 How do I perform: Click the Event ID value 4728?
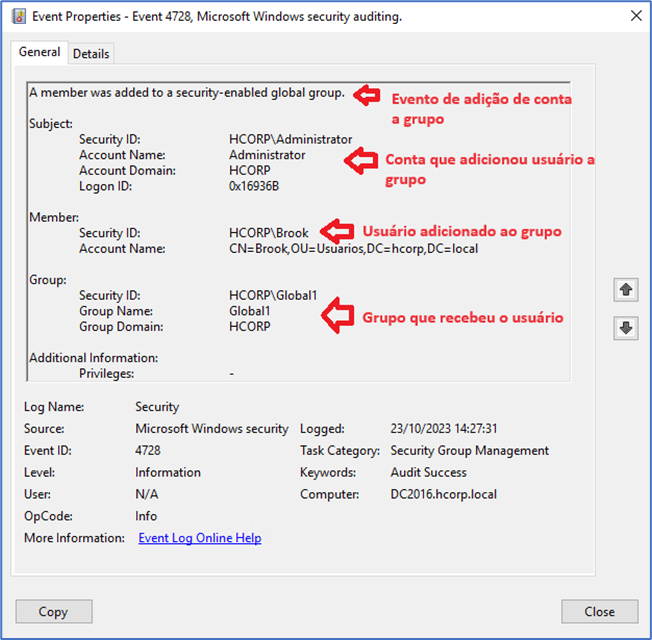(148, 451)
